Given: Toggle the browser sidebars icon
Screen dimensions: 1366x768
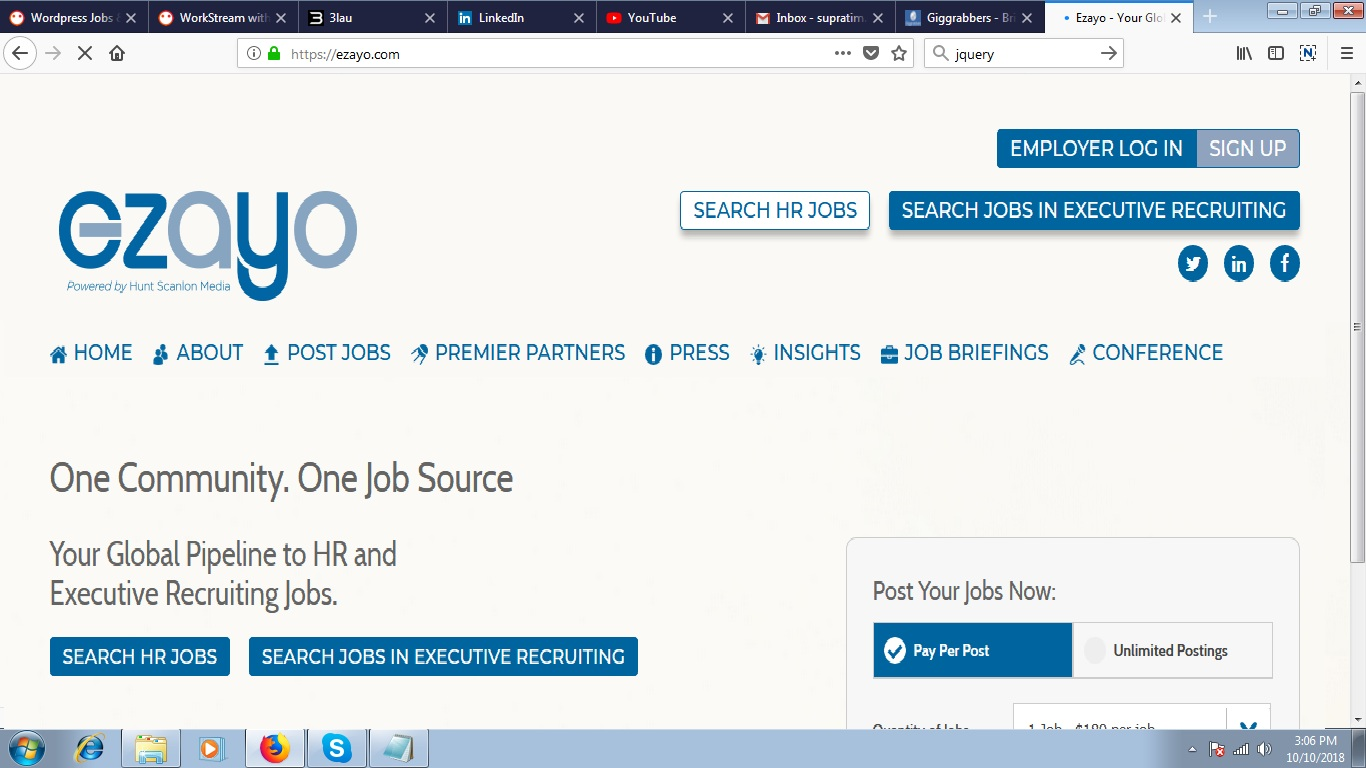Looking at the screenshot, I should 1276,54.
